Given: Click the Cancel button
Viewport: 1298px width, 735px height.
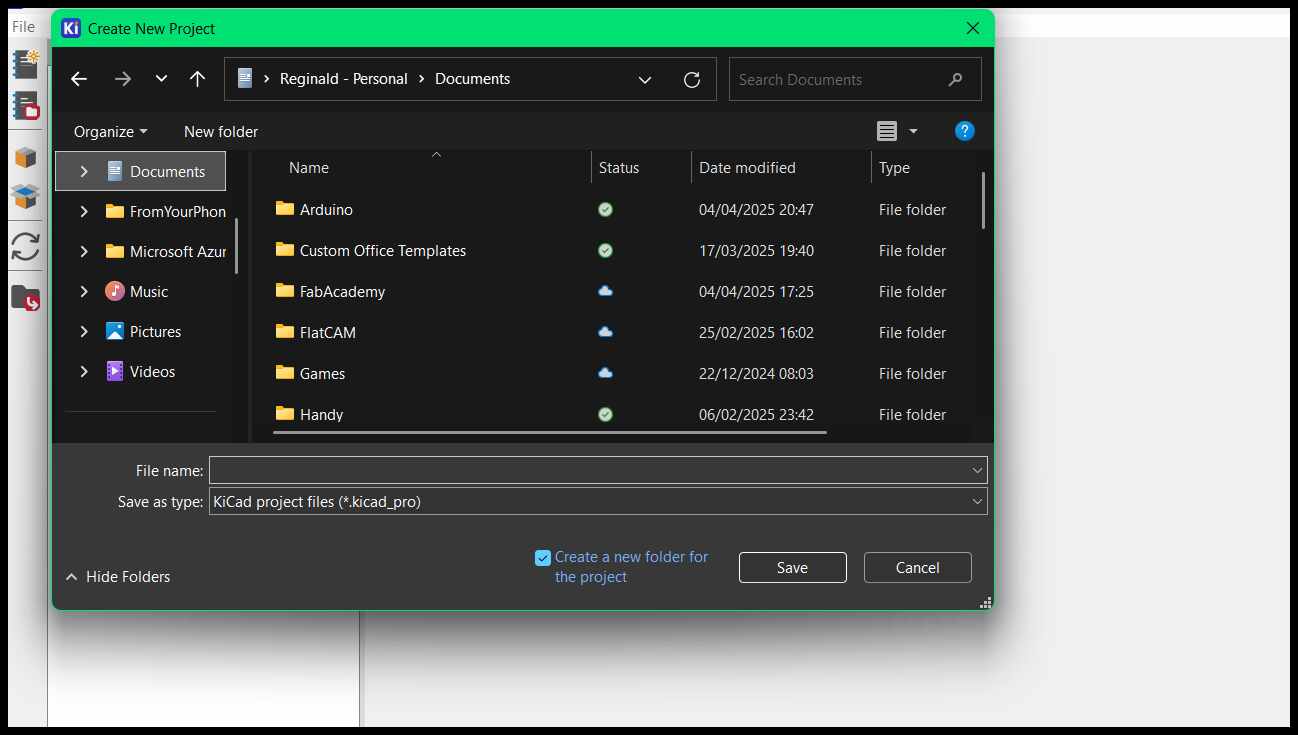Looking at the screenshot, I should click(x=917, y=568).
